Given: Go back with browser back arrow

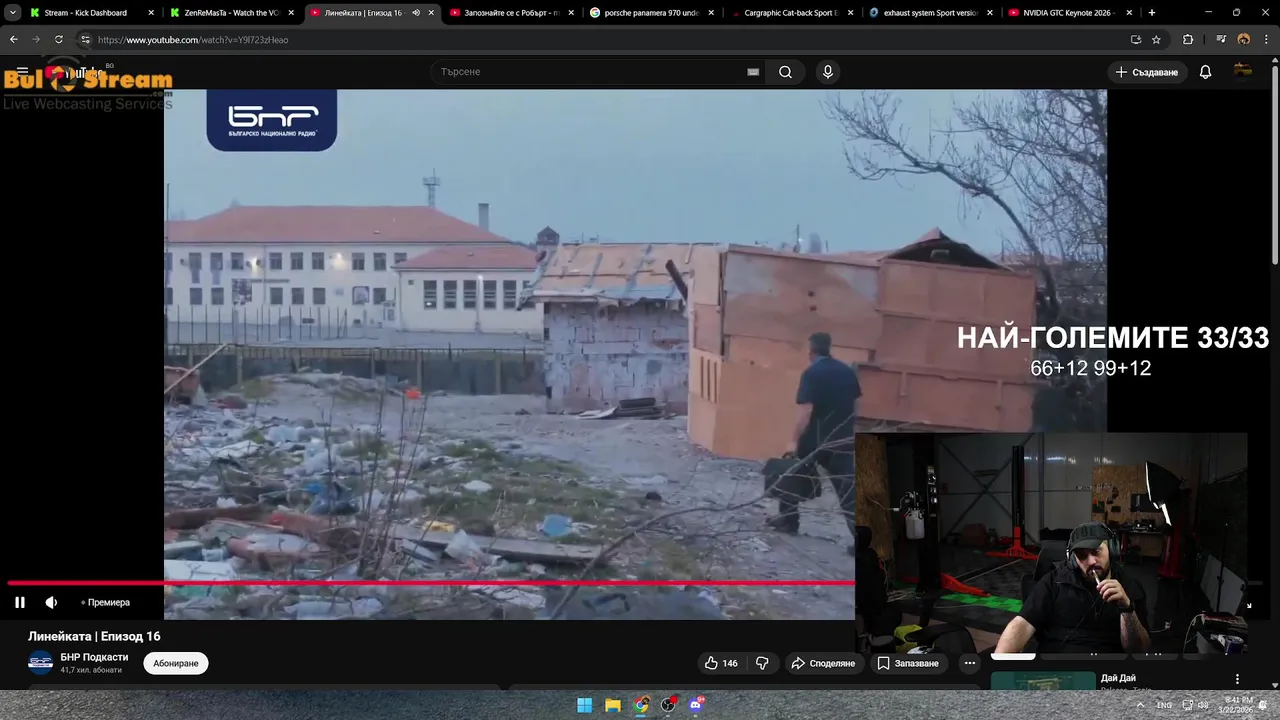Looking at the screenshot, I should [14, 40].
